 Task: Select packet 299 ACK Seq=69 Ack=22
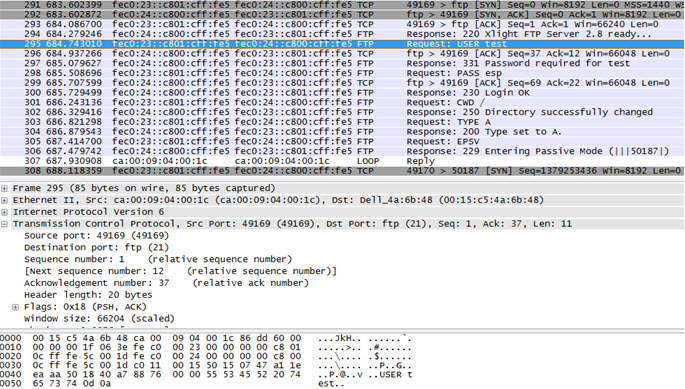(x=342, y=83)
